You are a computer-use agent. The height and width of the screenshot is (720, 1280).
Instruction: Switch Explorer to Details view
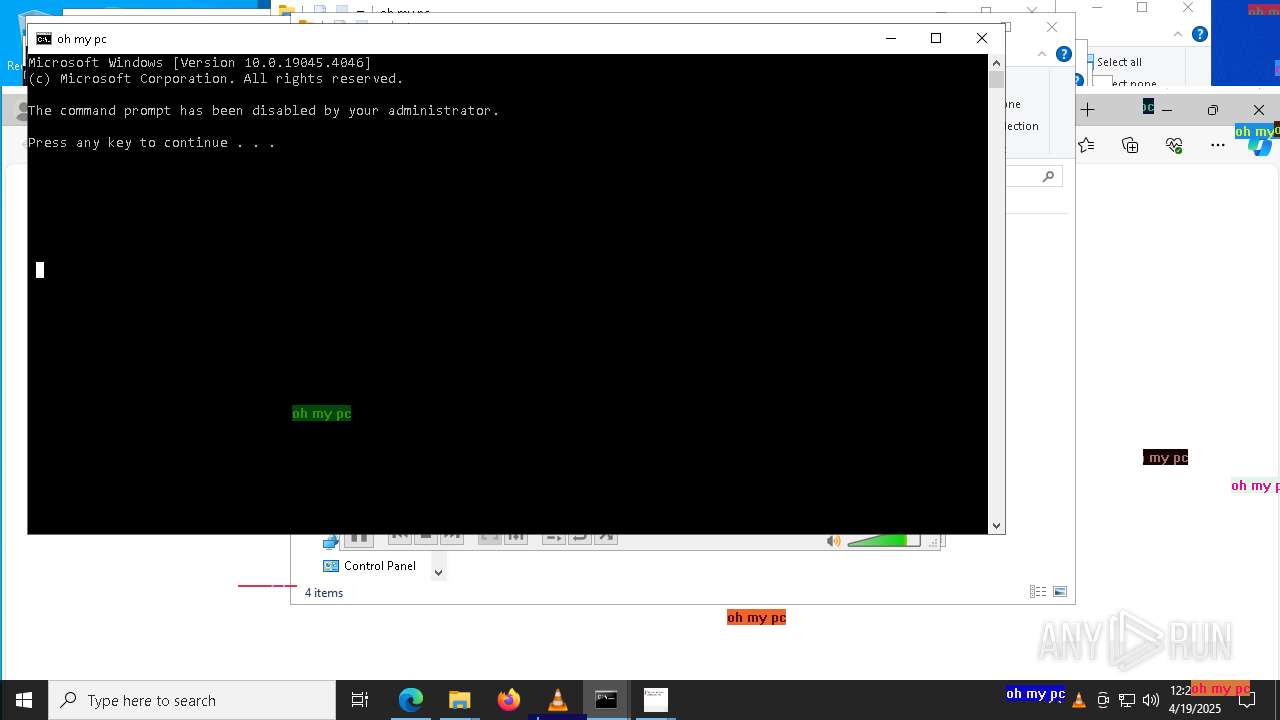click(x=1038, y=592)
